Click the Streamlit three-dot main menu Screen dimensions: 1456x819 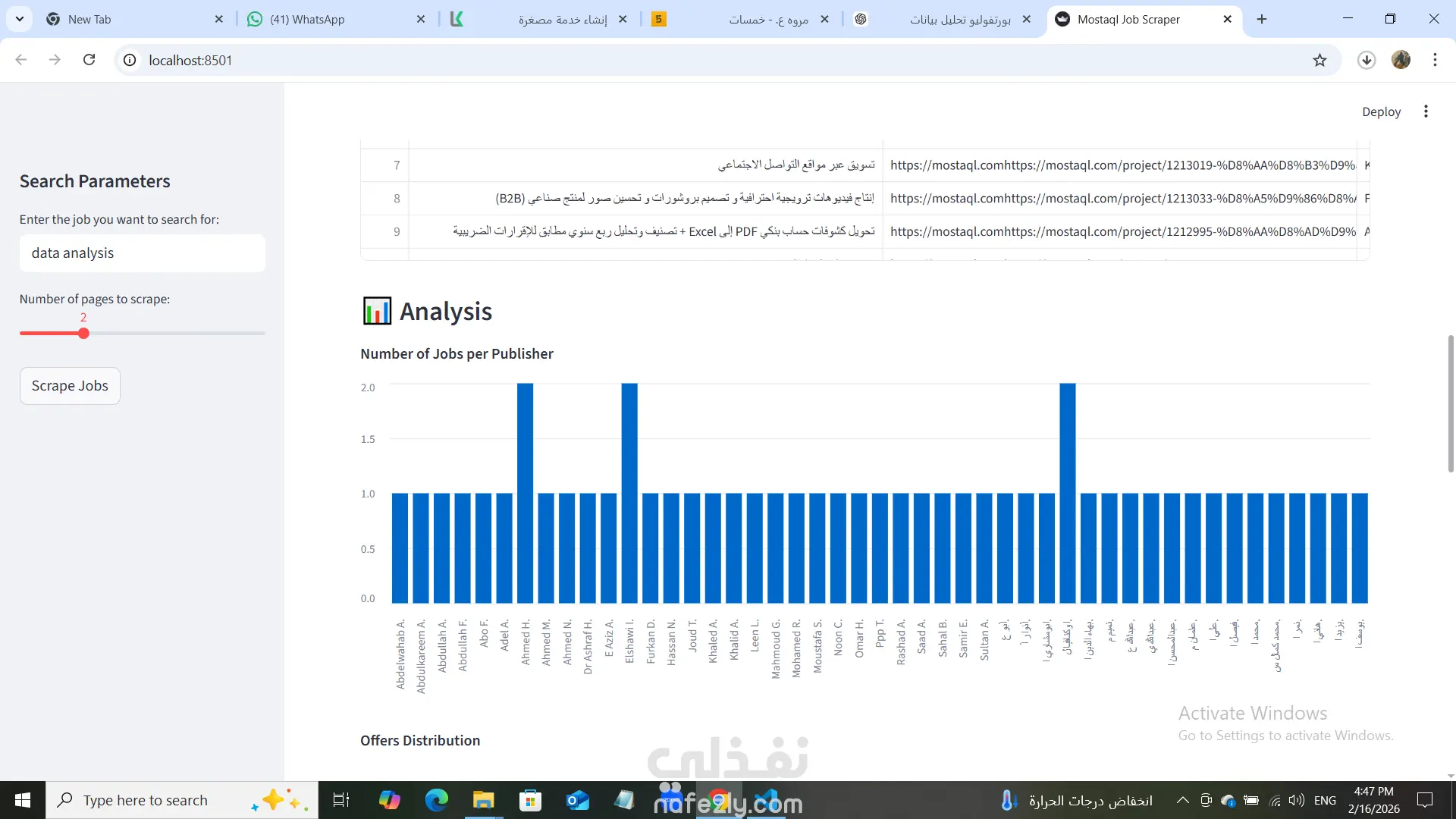pos(1426,111)
